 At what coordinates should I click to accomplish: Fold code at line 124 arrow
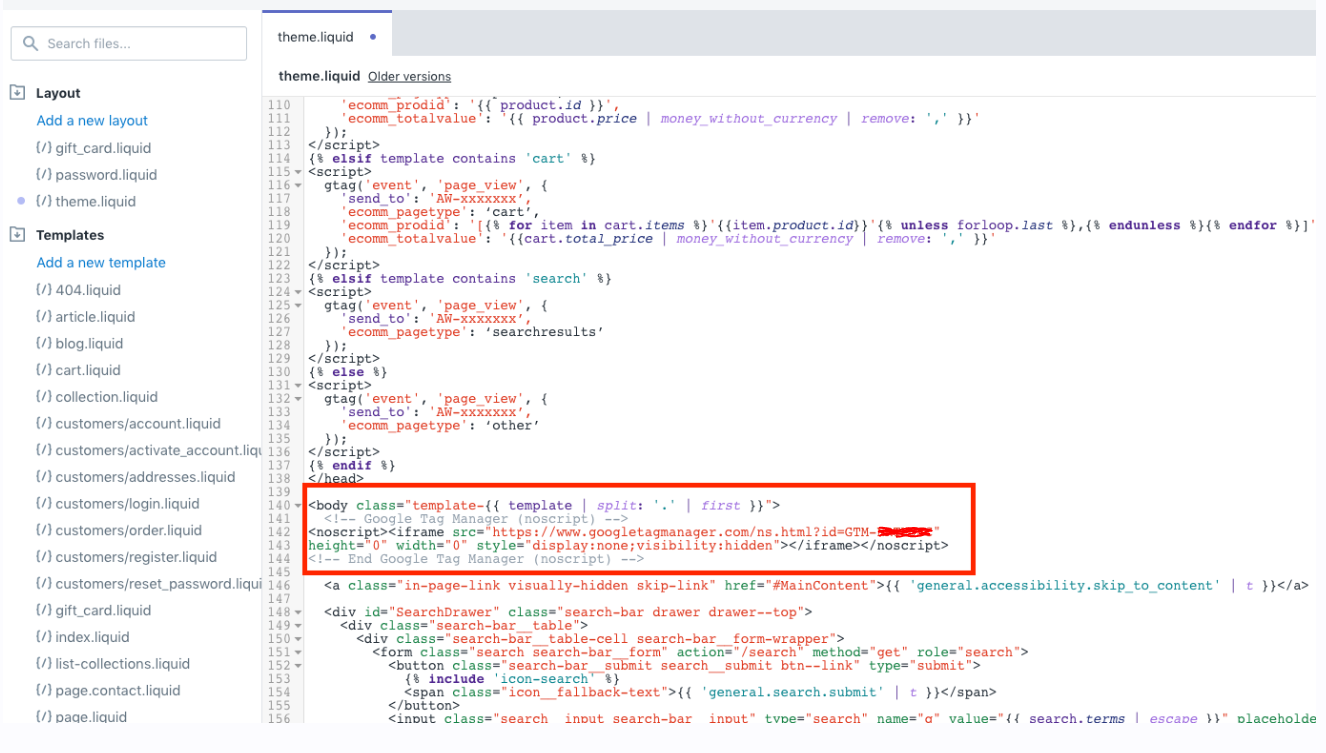(299, 292)
